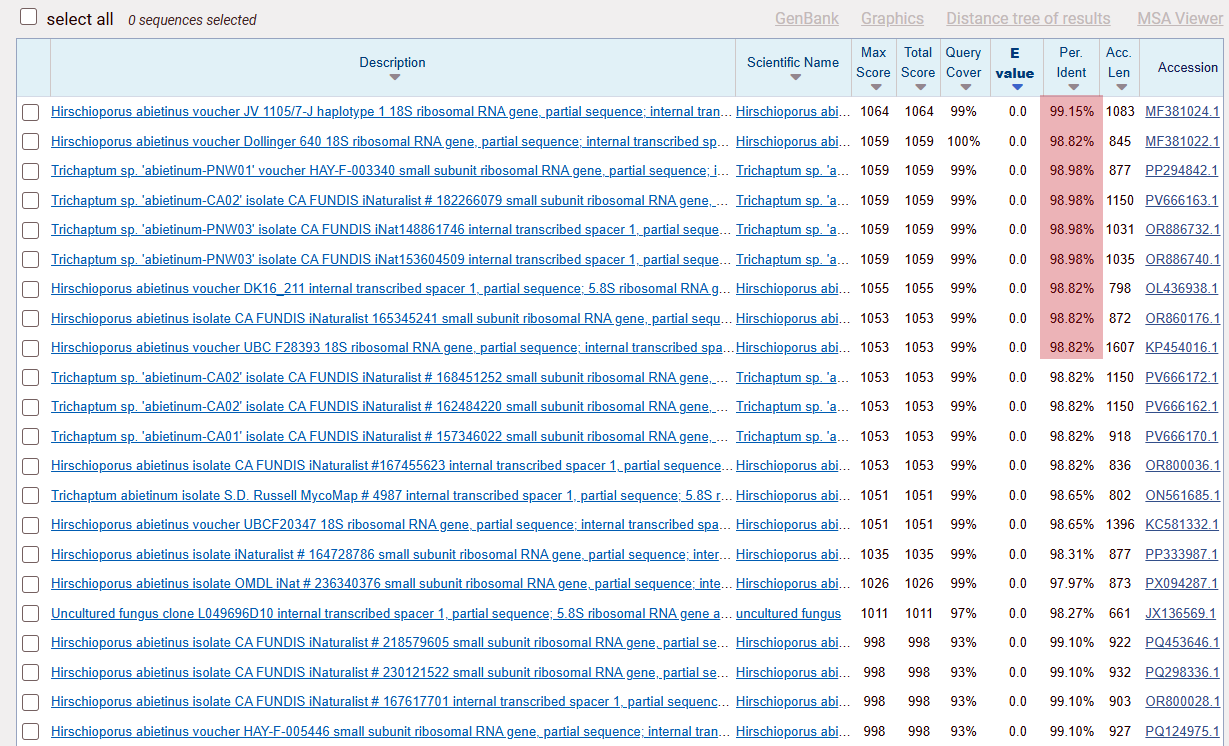Open Graphics view of results
Viewport: 1229px width, 746px height.
pos(892,19)
